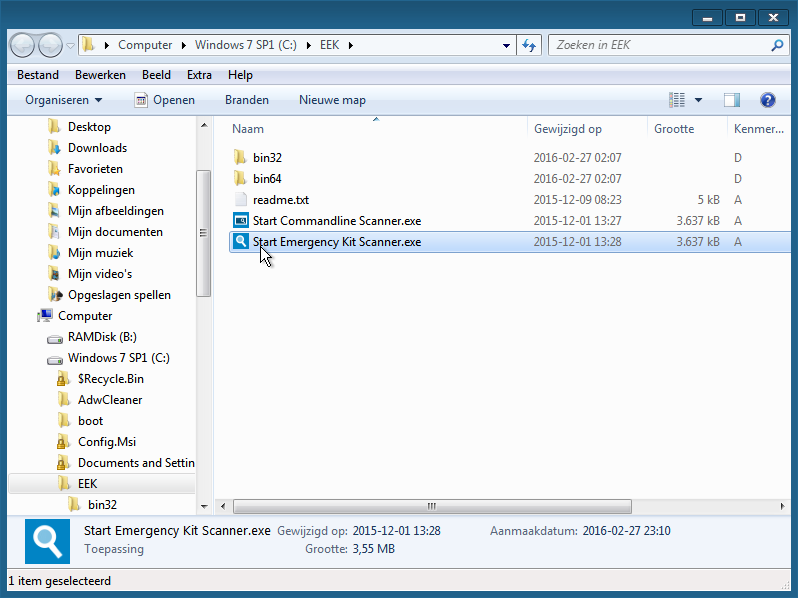Click the Koppelingen folder icon
This screenshot has width=798, height=598.
point(54,190)
